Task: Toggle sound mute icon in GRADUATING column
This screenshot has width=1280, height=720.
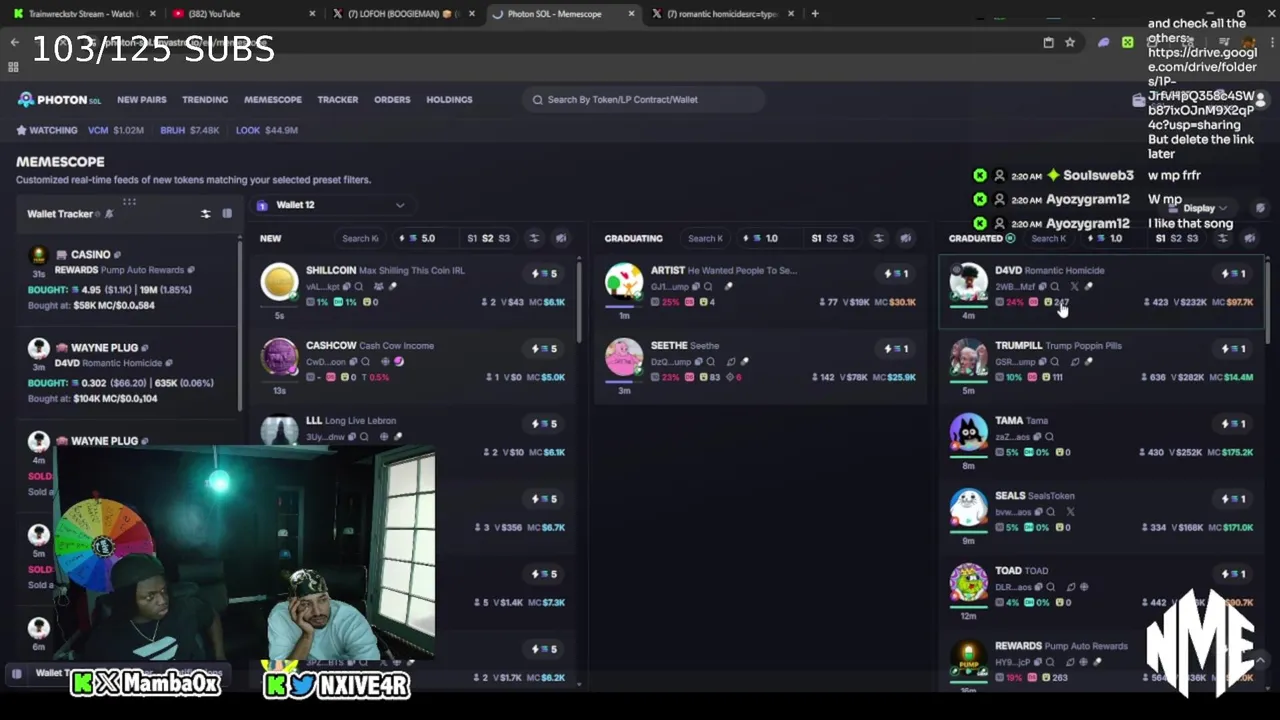Action: [x=905, y=239]
